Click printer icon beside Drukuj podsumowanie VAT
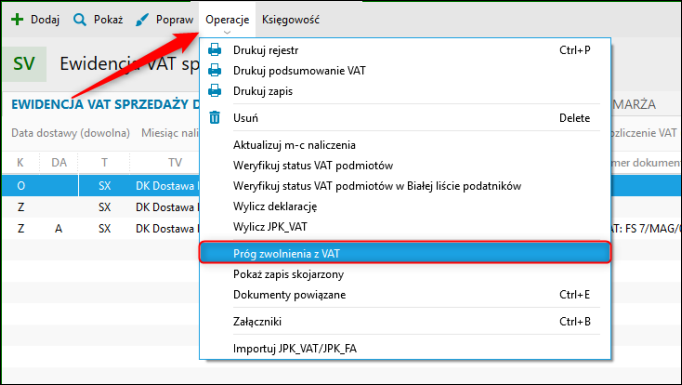 pyautogui.click(x=214, y=70)
